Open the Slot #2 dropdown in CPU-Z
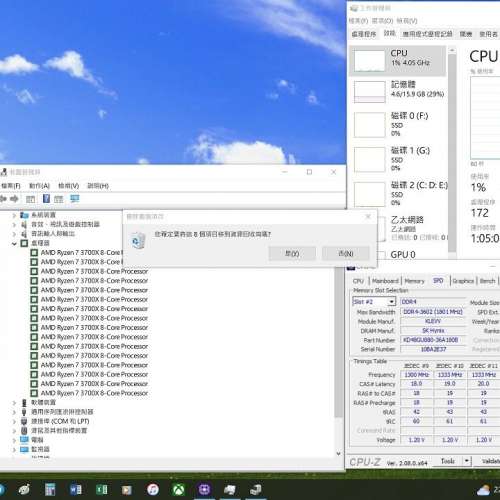The width and height of the screenshot is (500, 500). point(392,302)
